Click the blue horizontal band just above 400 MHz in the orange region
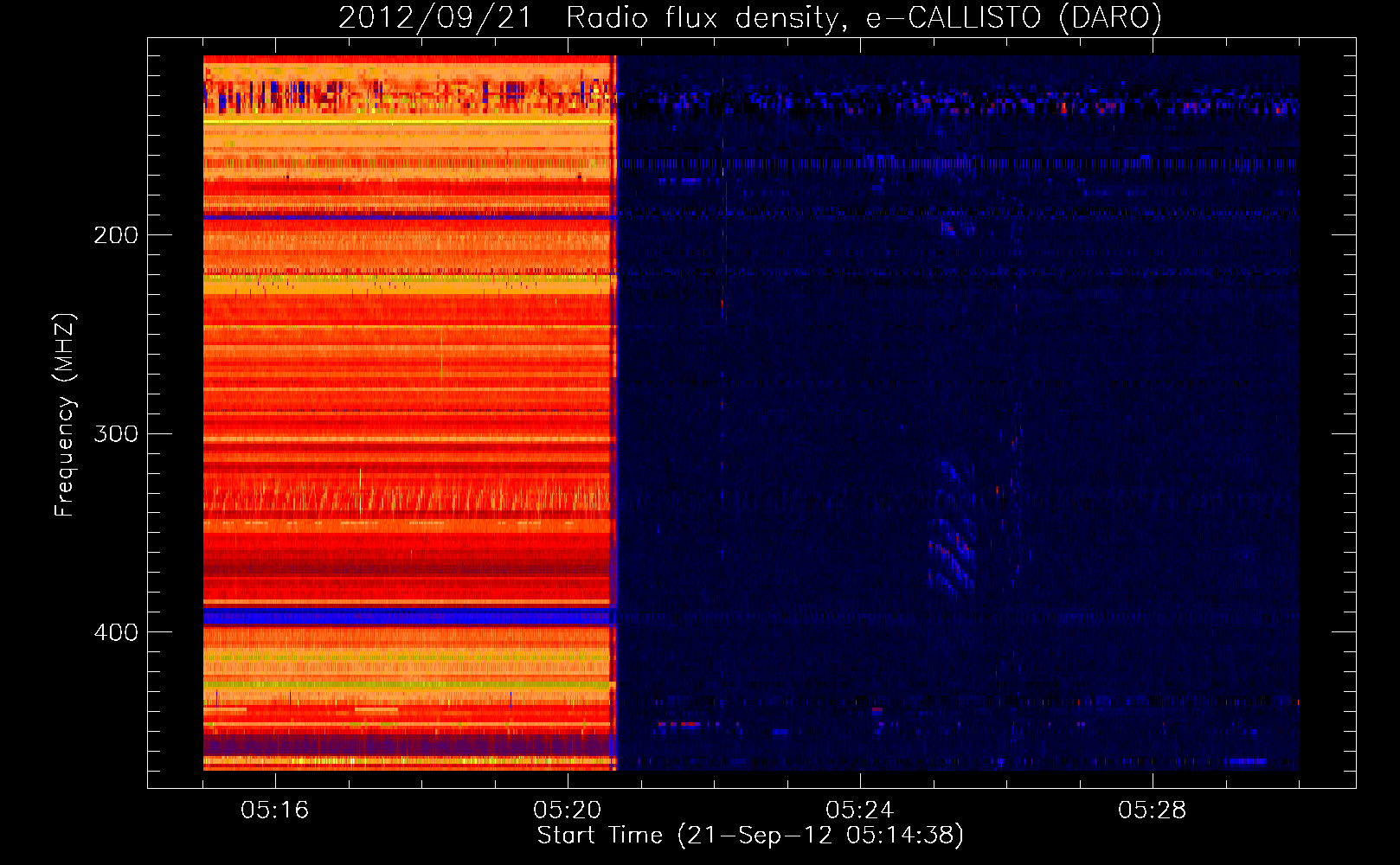Image resolution: width=1400 pixels, height=865 pixels. click(x=408, y=617)
